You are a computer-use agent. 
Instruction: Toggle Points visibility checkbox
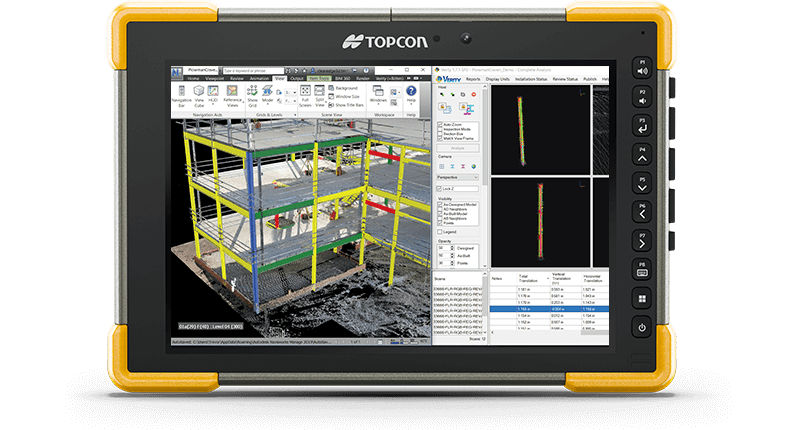coord(440,223)
